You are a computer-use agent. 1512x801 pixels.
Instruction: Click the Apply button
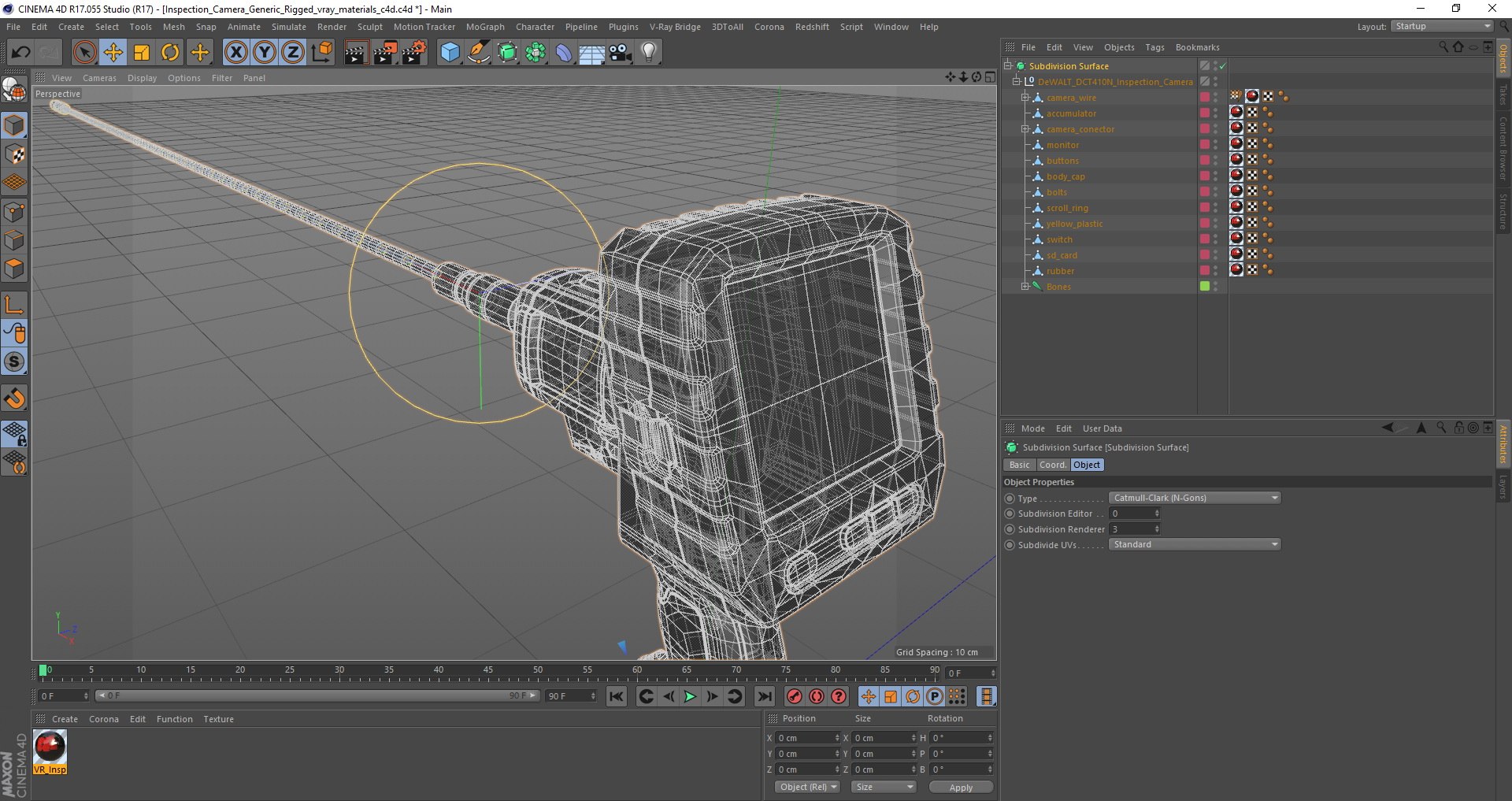pyautogui.click(x=961, y=787)
